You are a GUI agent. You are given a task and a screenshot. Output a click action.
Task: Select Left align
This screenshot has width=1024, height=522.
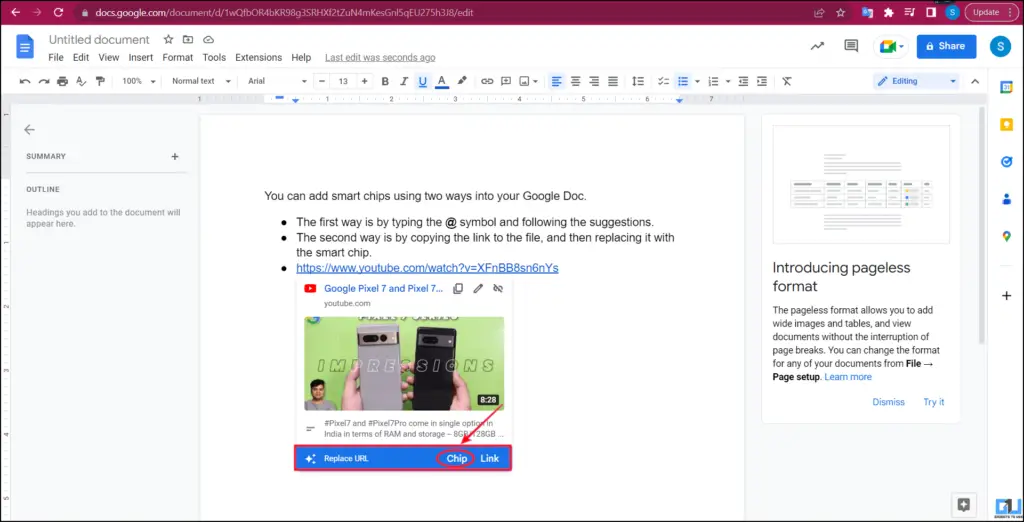pyautogui.click(x=556, y=82)
